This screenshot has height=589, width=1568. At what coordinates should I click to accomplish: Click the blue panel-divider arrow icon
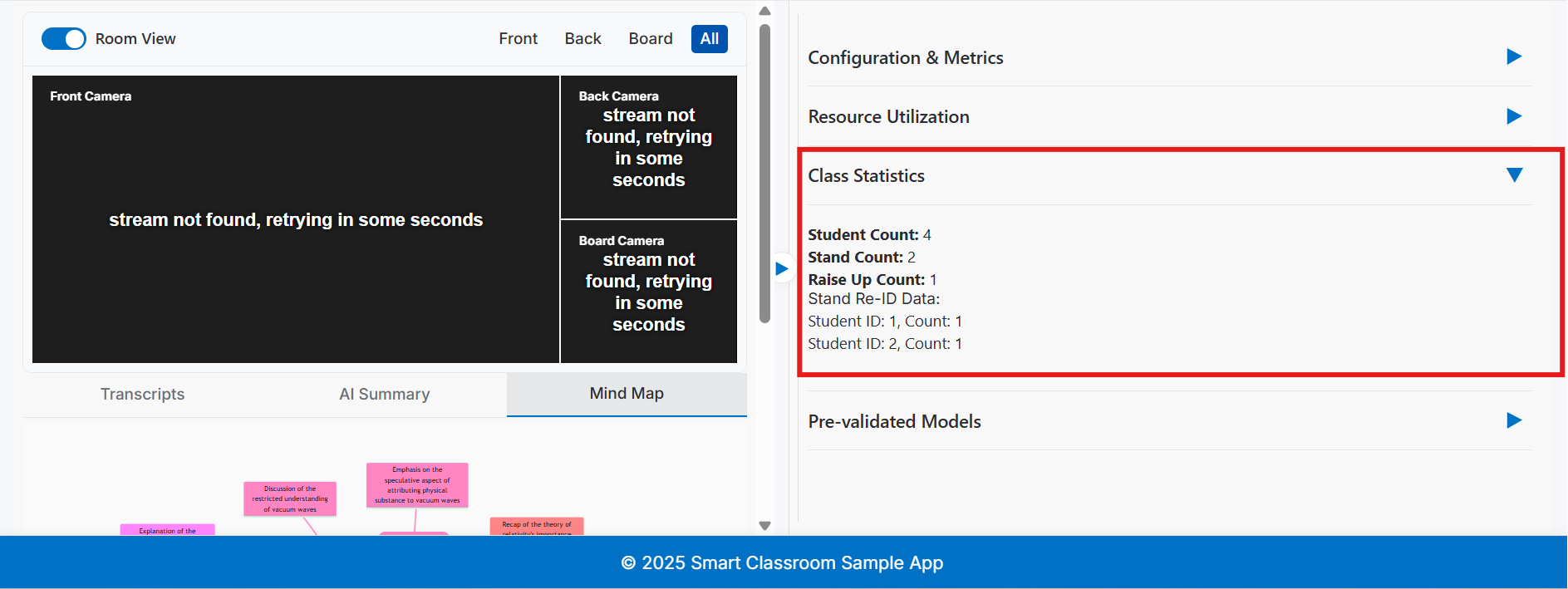pyautogui.click(x=781, y=268)
